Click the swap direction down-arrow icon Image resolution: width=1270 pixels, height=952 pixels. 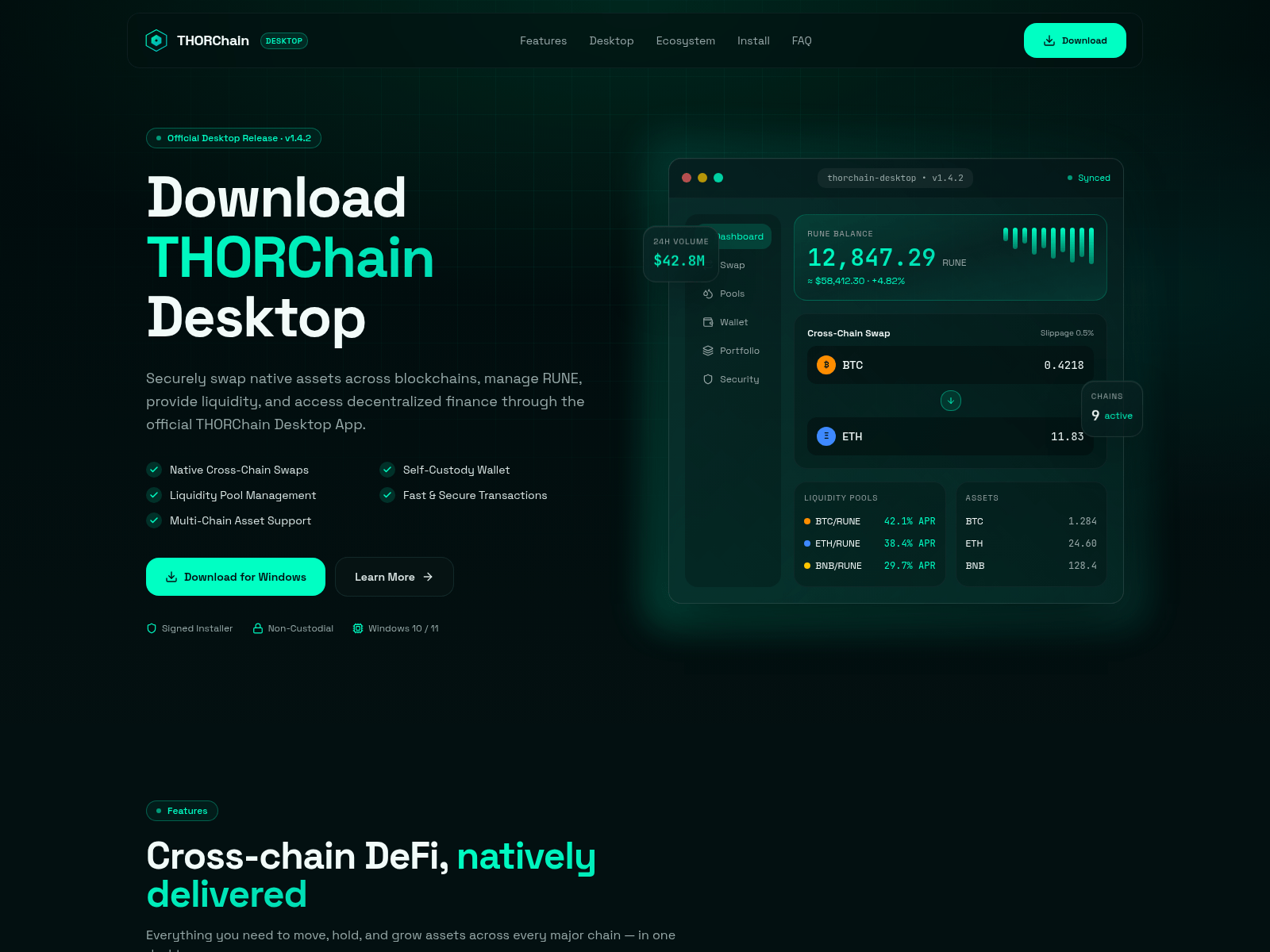[951, 401]
